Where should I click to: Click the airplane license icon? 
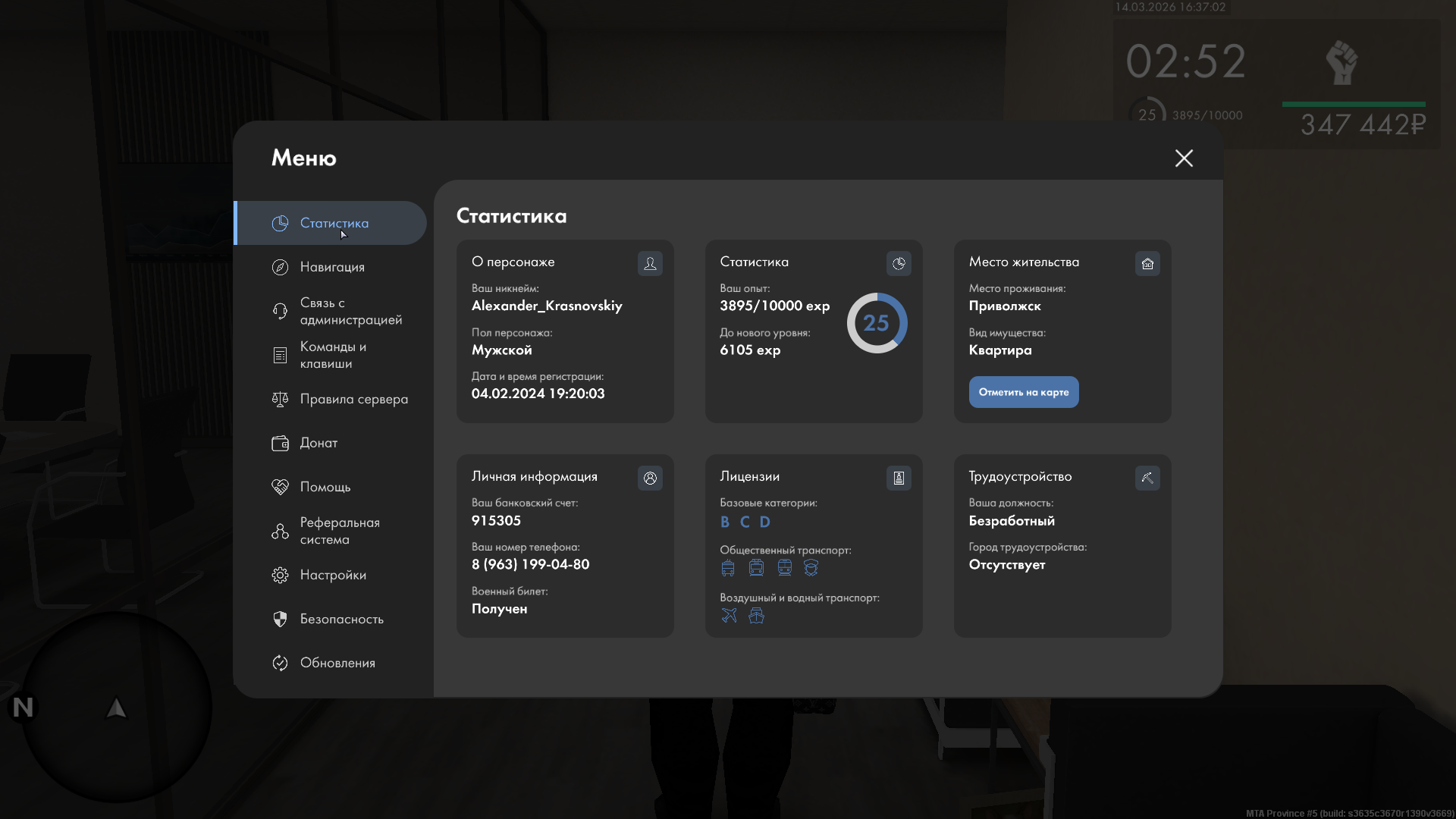point(729,615)
